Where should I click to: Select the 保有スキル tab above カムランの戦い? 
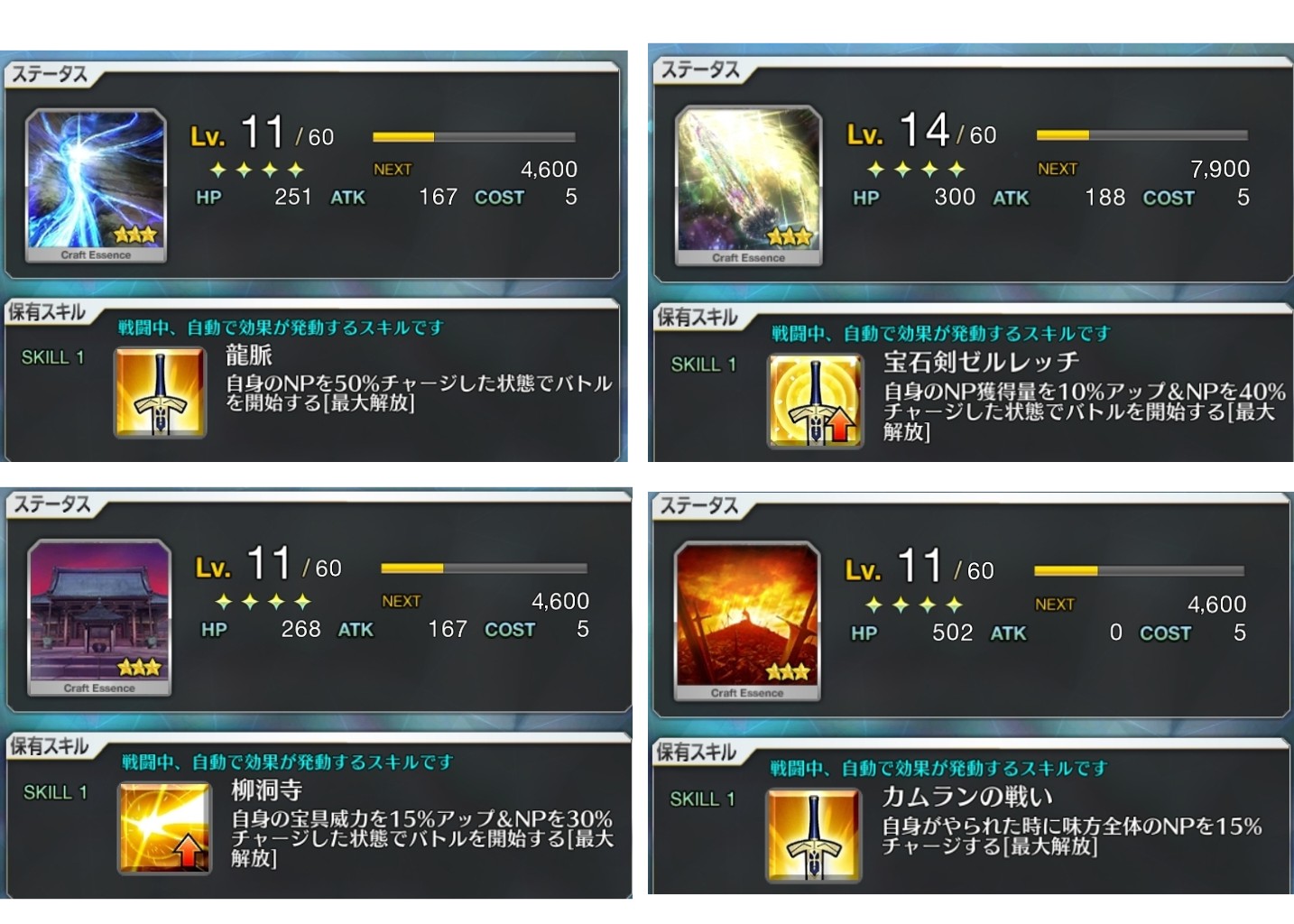click(x=696, y=752)
